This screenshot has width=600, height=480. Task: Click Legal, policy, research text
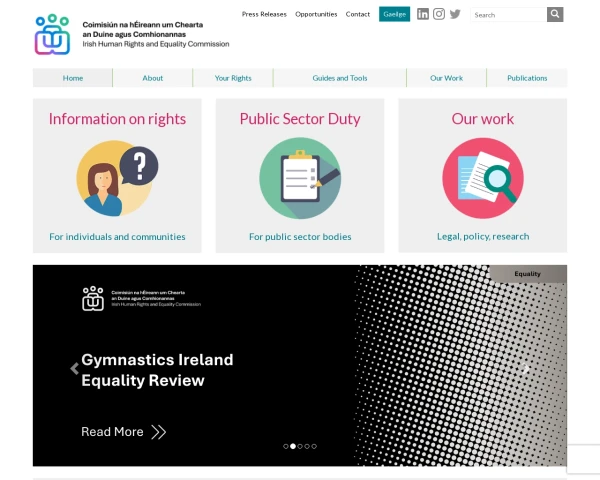pos(483,237)
